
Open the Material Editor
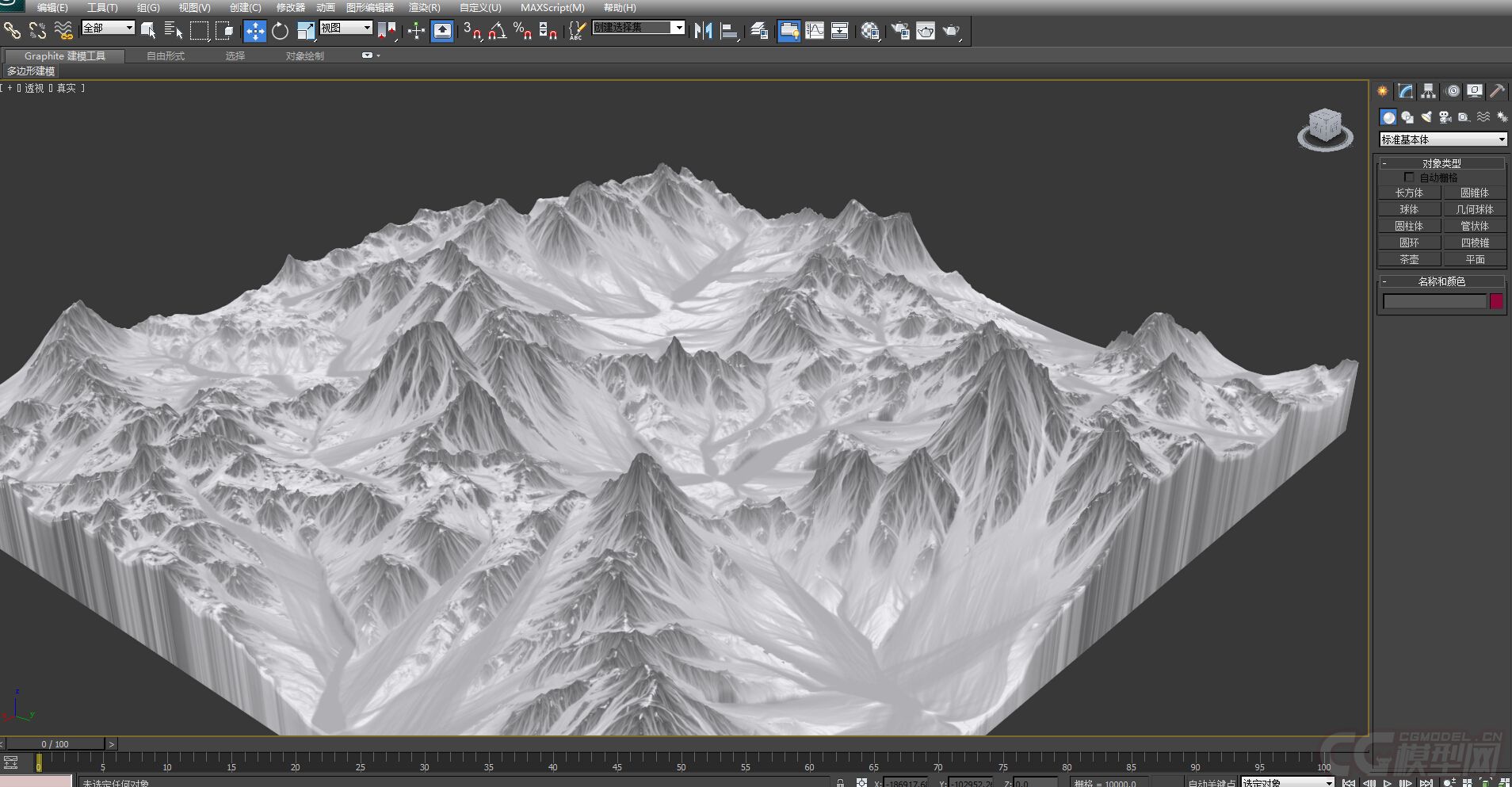870,30
